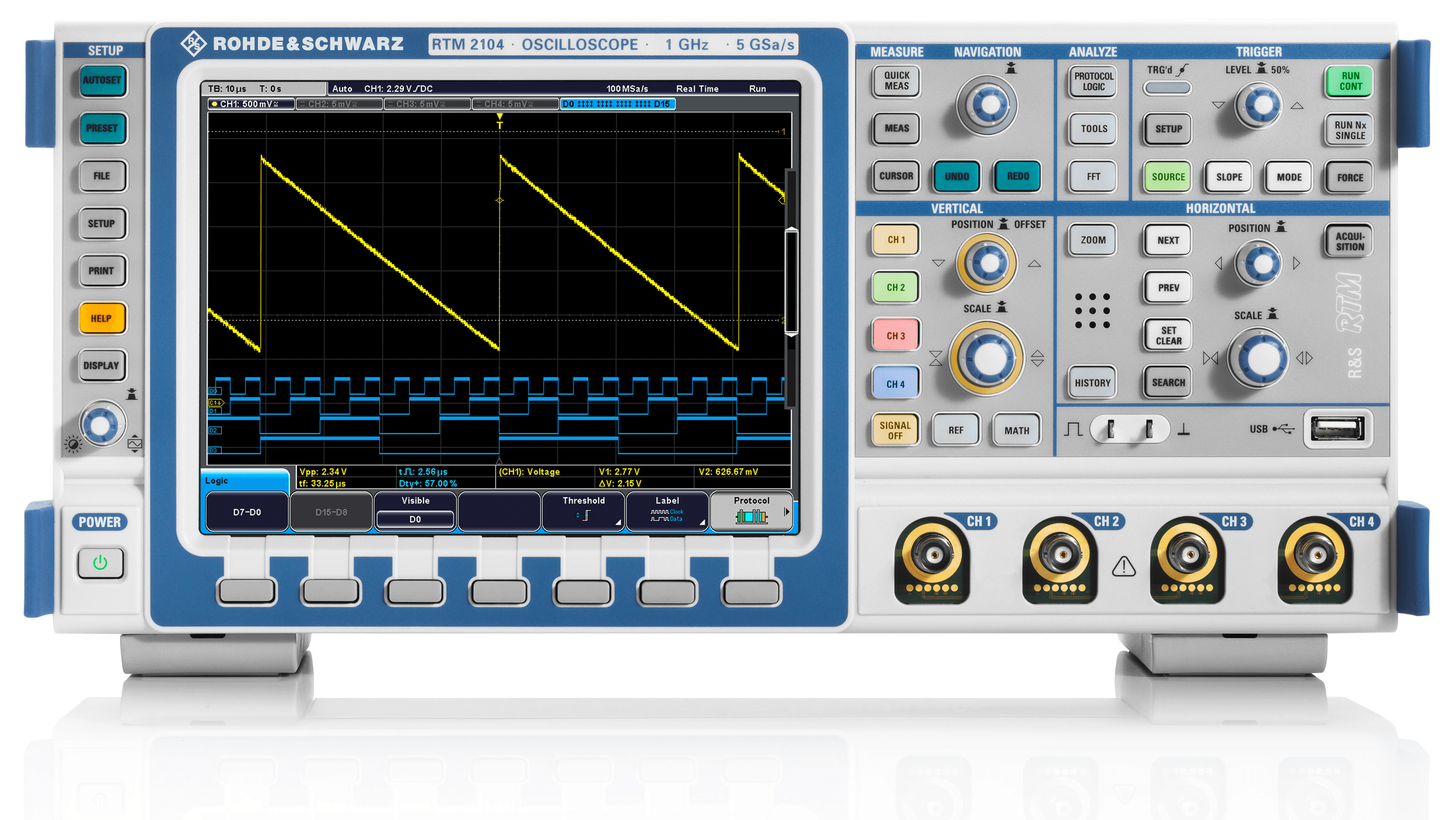Viewport: 1456px width, 820px height.
Task: Click the vertical POSITION OFFSET knob
Action: point(987,263)
